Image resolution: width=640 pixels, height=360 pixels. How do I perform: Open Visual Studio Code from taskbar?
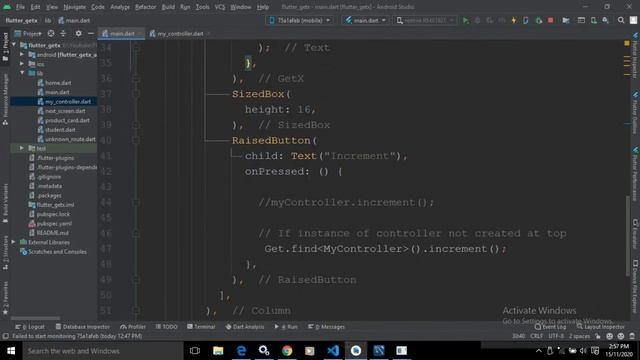point(333,351)
